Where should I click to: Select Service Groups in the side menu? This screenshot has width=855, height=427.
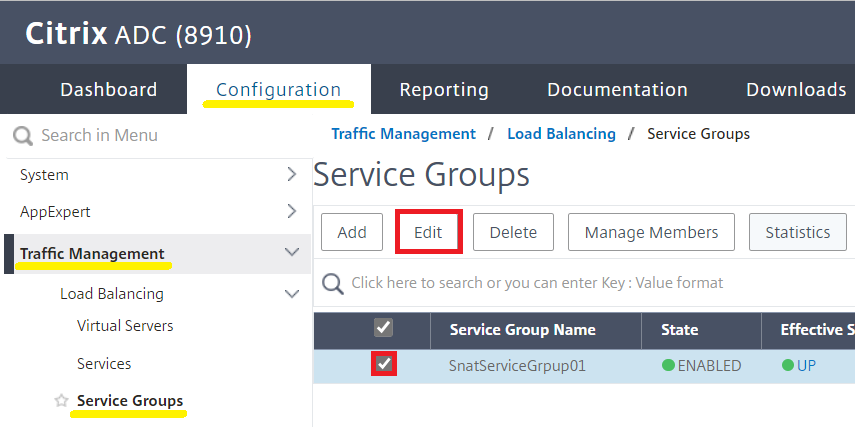pos(130,401)
